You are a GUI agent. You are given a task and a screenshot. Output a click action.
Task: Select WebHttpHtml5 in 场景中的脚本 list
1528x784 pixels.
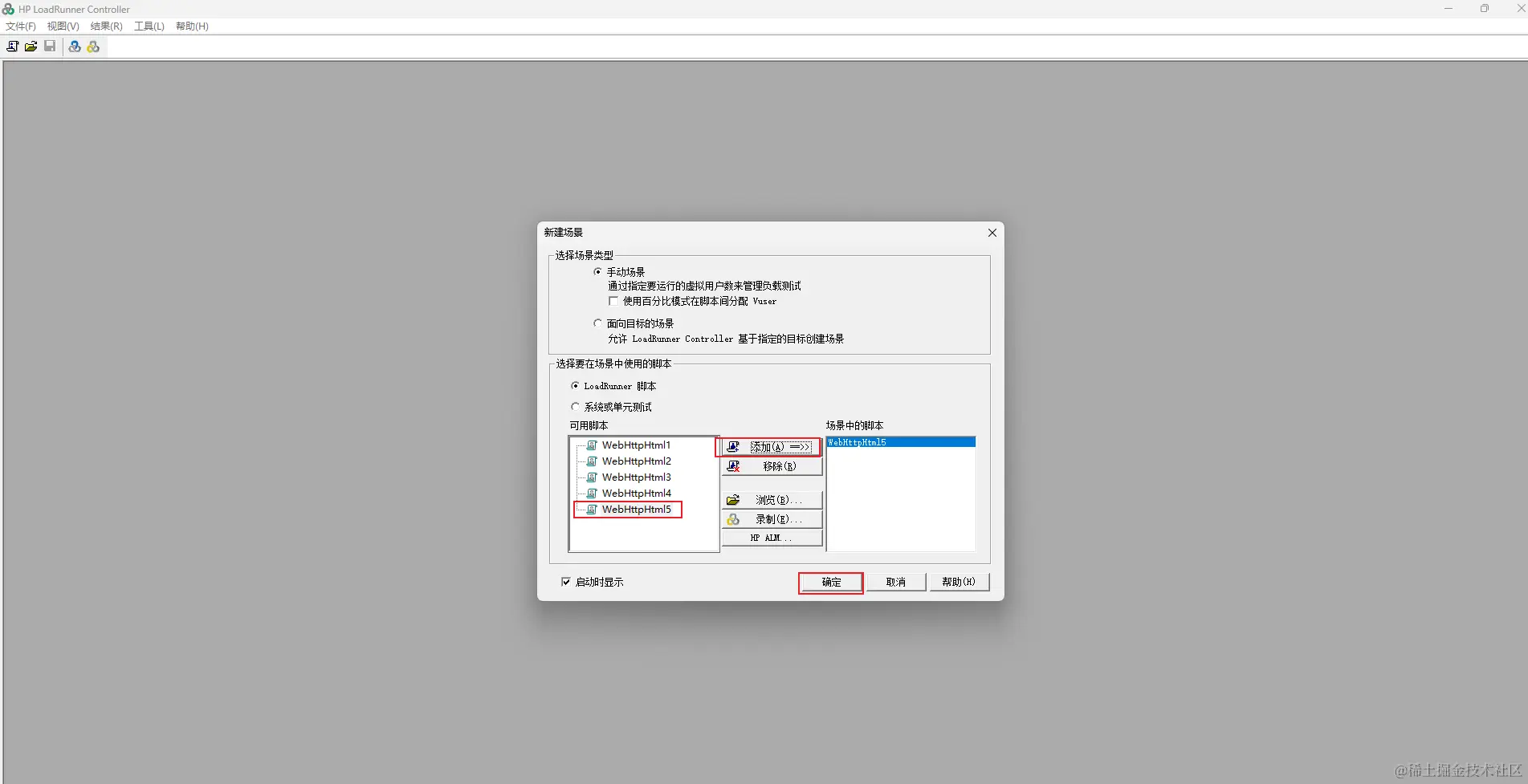coord(901,442)
